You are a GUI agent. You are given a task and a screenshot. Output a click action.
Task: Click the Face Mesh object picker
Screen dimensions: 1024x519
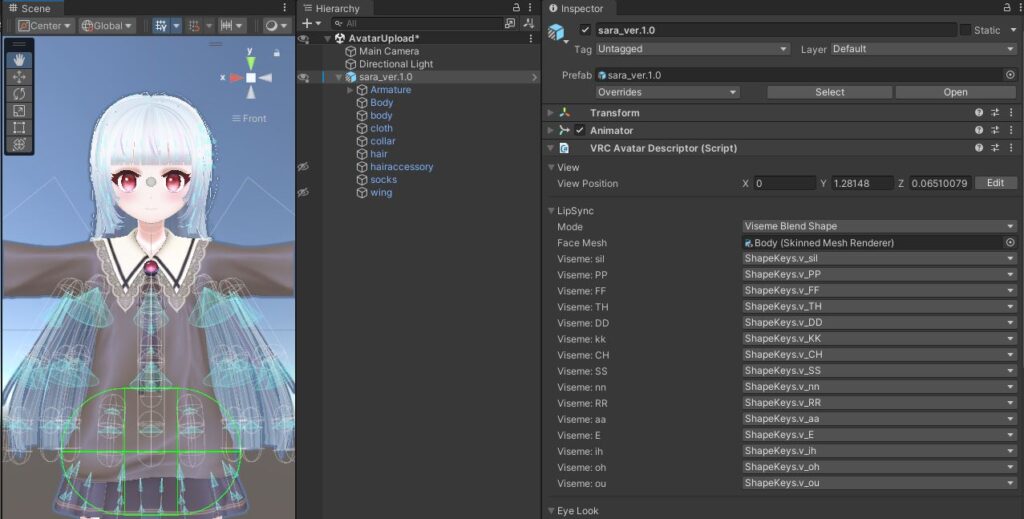[1009, 243]
